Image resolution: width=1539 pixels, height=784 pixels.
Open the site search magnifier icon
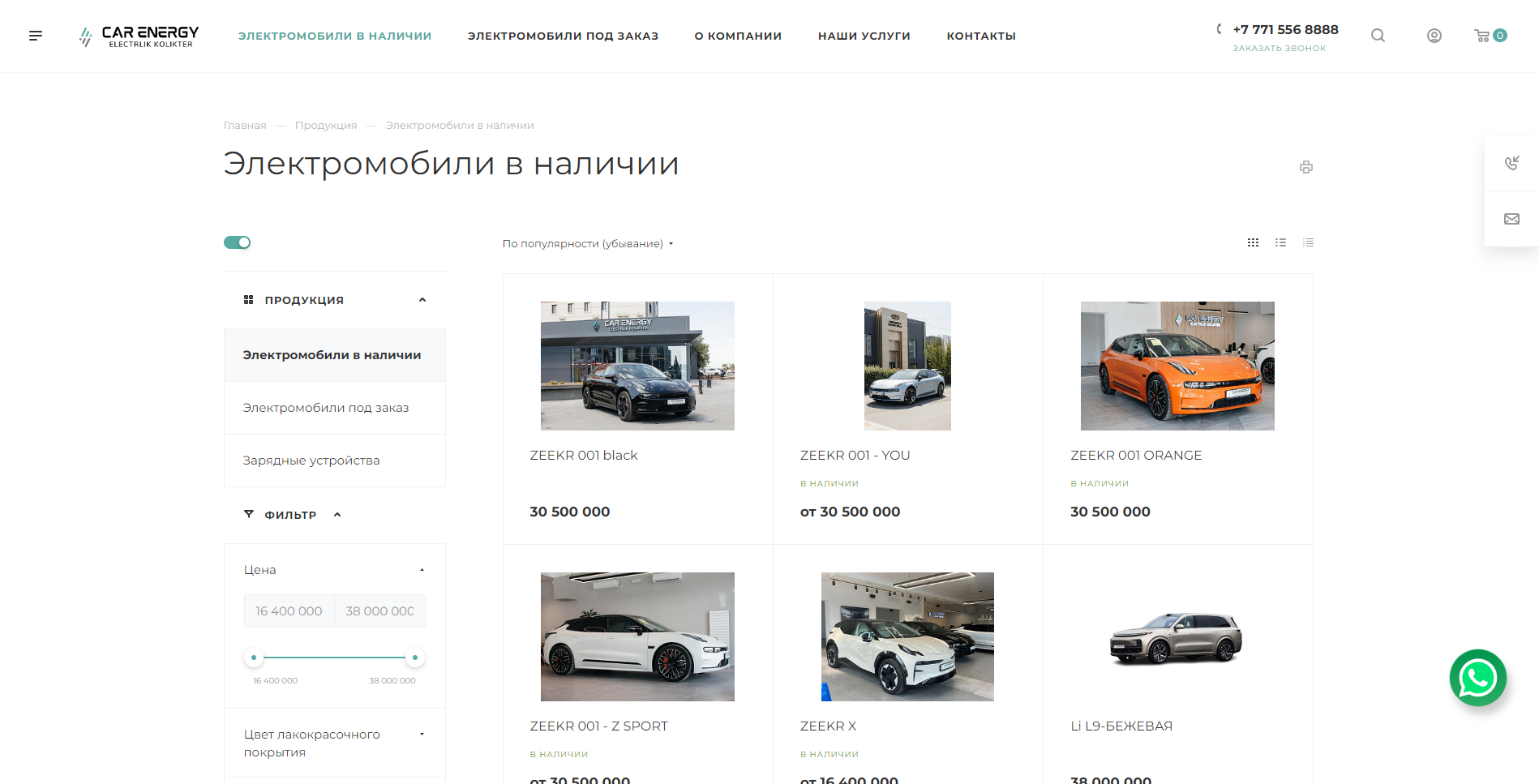[1378, 36]
